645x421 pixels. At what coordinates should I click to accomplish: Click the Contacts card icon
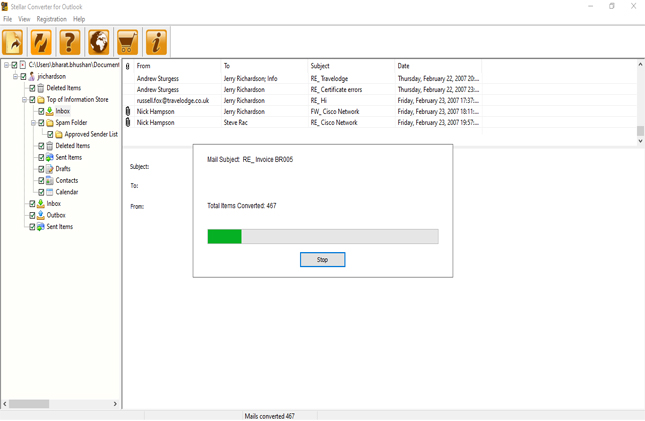(50, 180)
